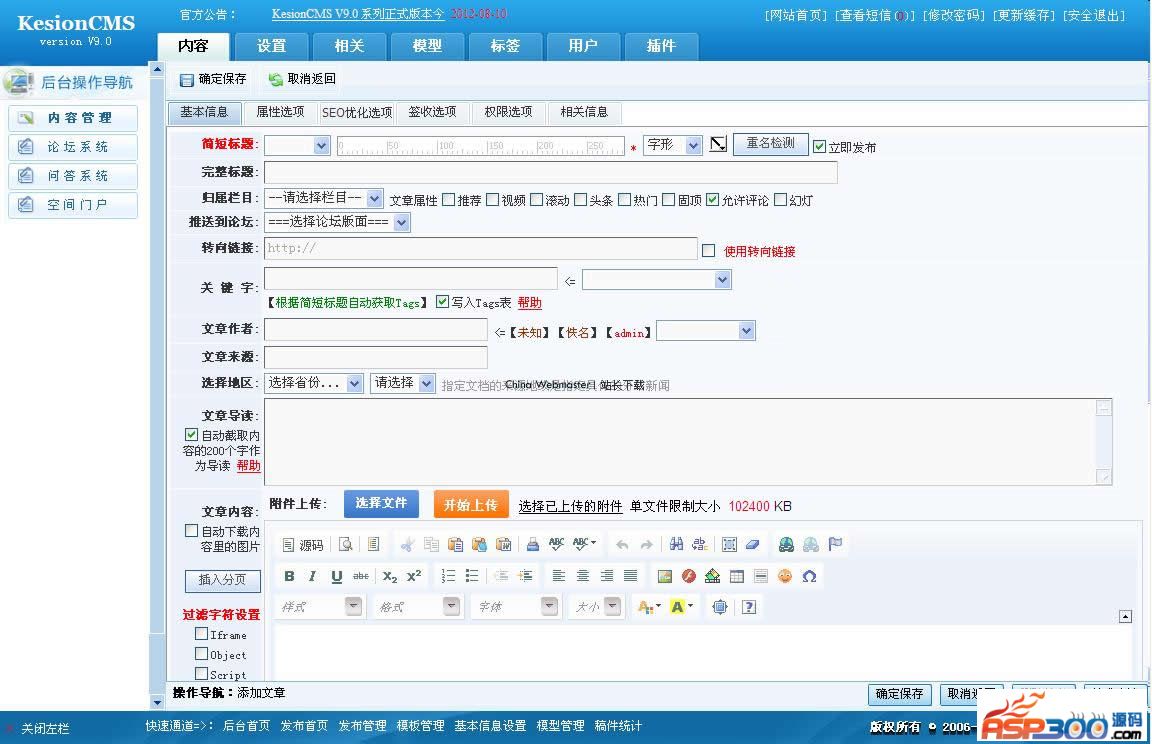Click the Print icon in editor toolbar
Screen dimensions: 1152x744
pyautogui.click(x=533, y=544)
